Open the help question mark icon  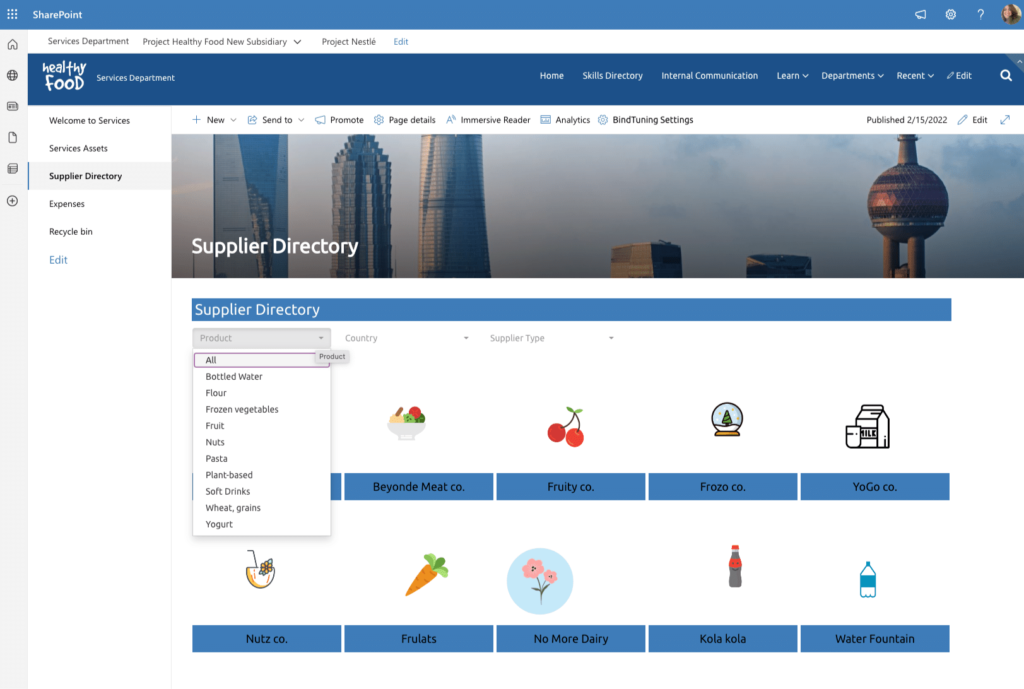coord(980,14)
